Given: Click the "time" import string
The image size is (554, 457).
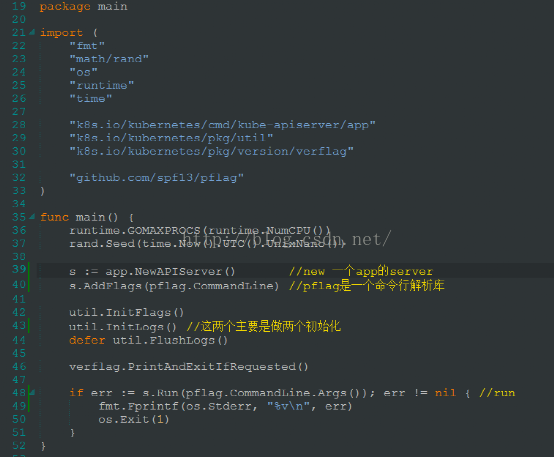Looking at the screenshot, I should coord(91,98).
